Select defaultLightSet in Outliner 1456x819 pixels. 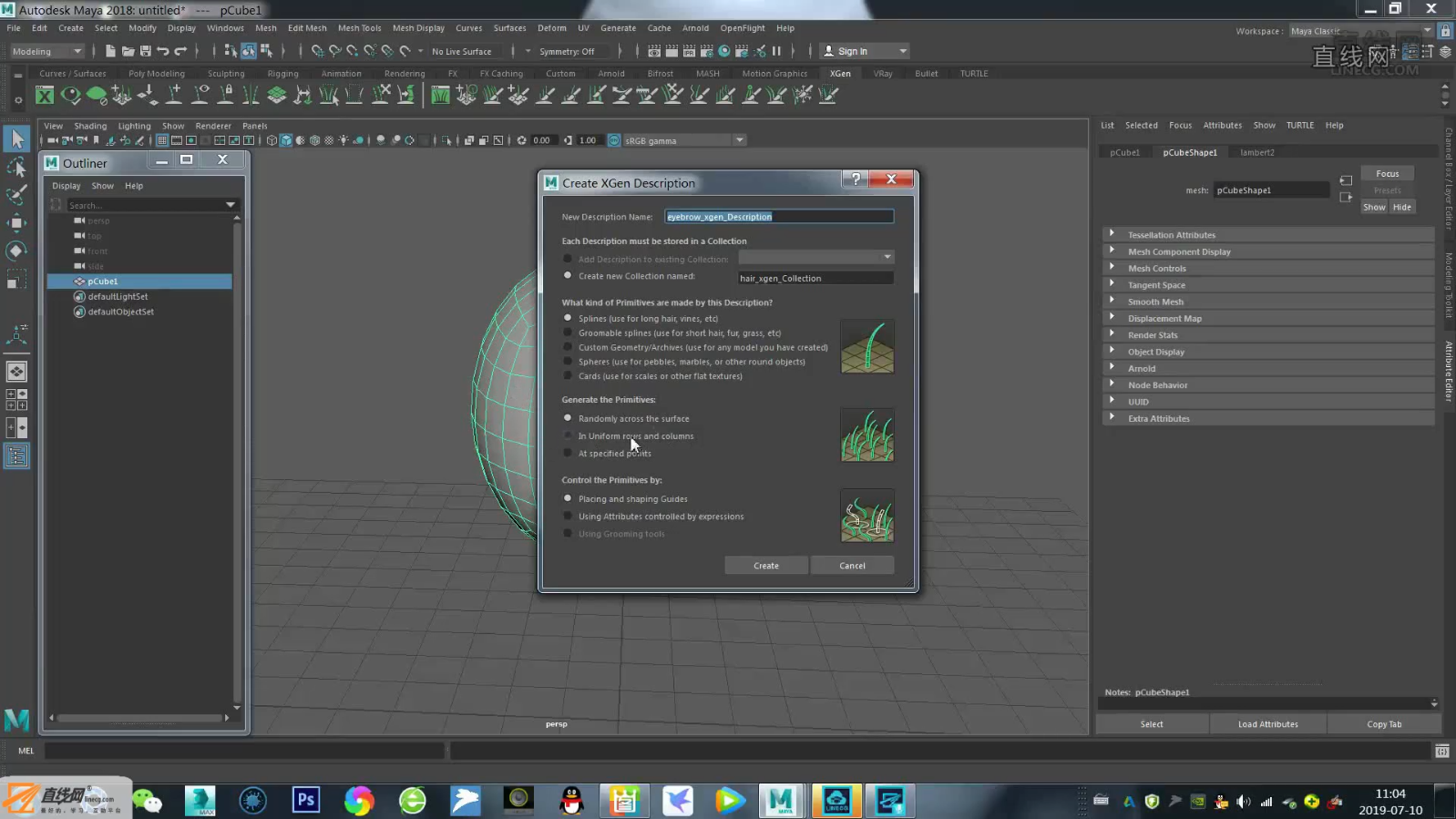coord(118,296)
